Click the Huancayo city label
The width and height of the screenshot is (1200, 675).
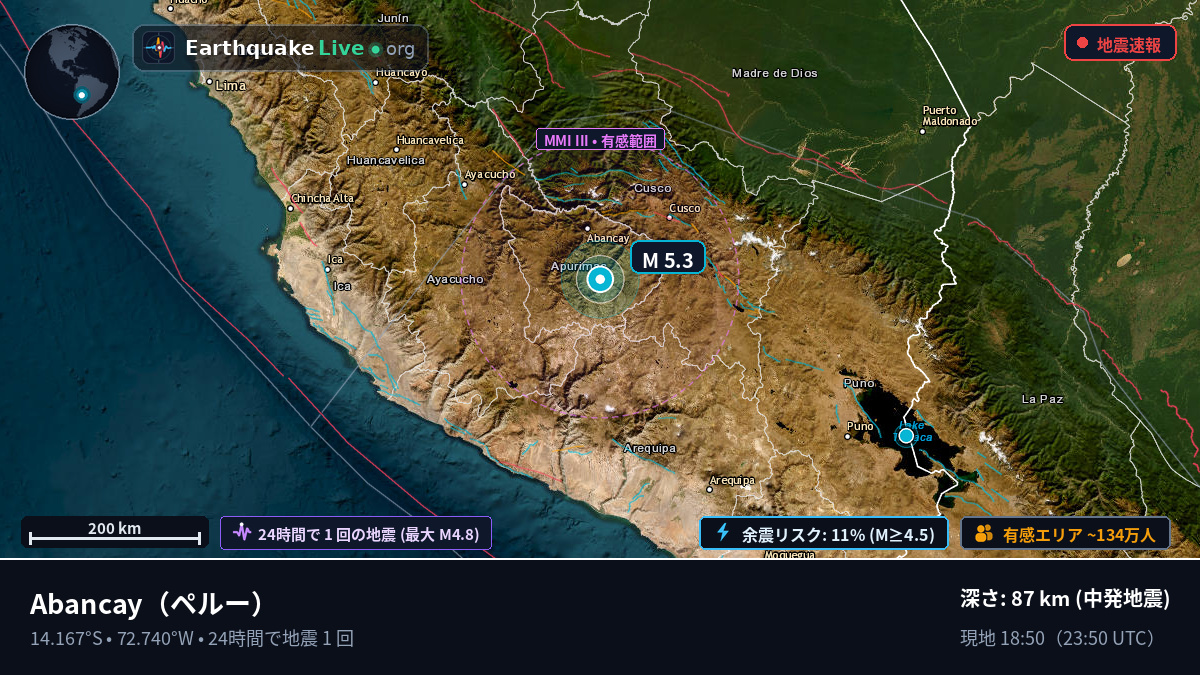point(402,72)
